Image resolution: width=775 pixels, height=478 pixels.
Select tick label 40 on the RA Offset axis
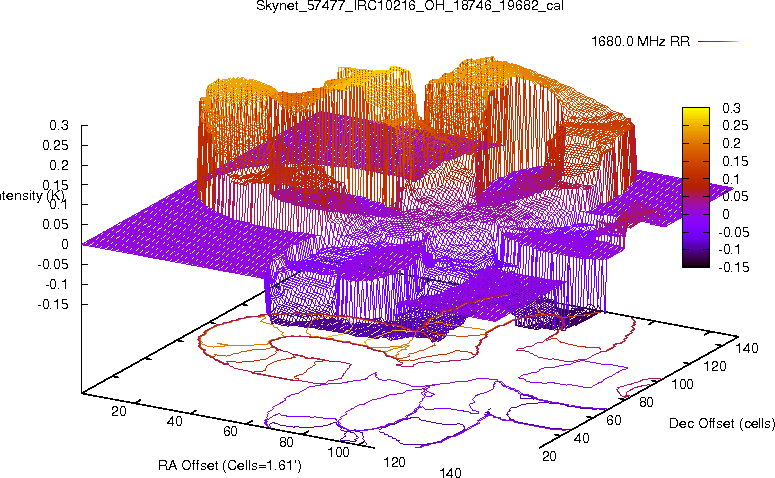pos(174,421)
